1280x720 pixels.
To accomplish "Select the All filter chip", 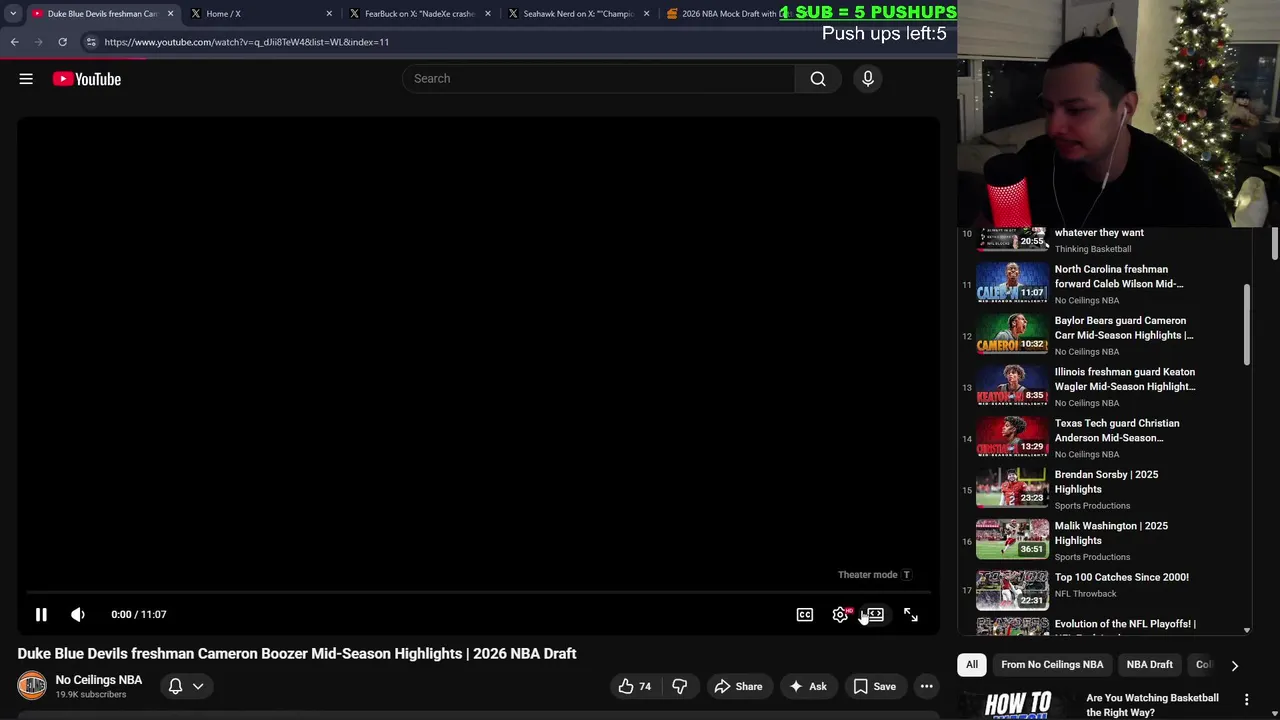I will (972, 665).
